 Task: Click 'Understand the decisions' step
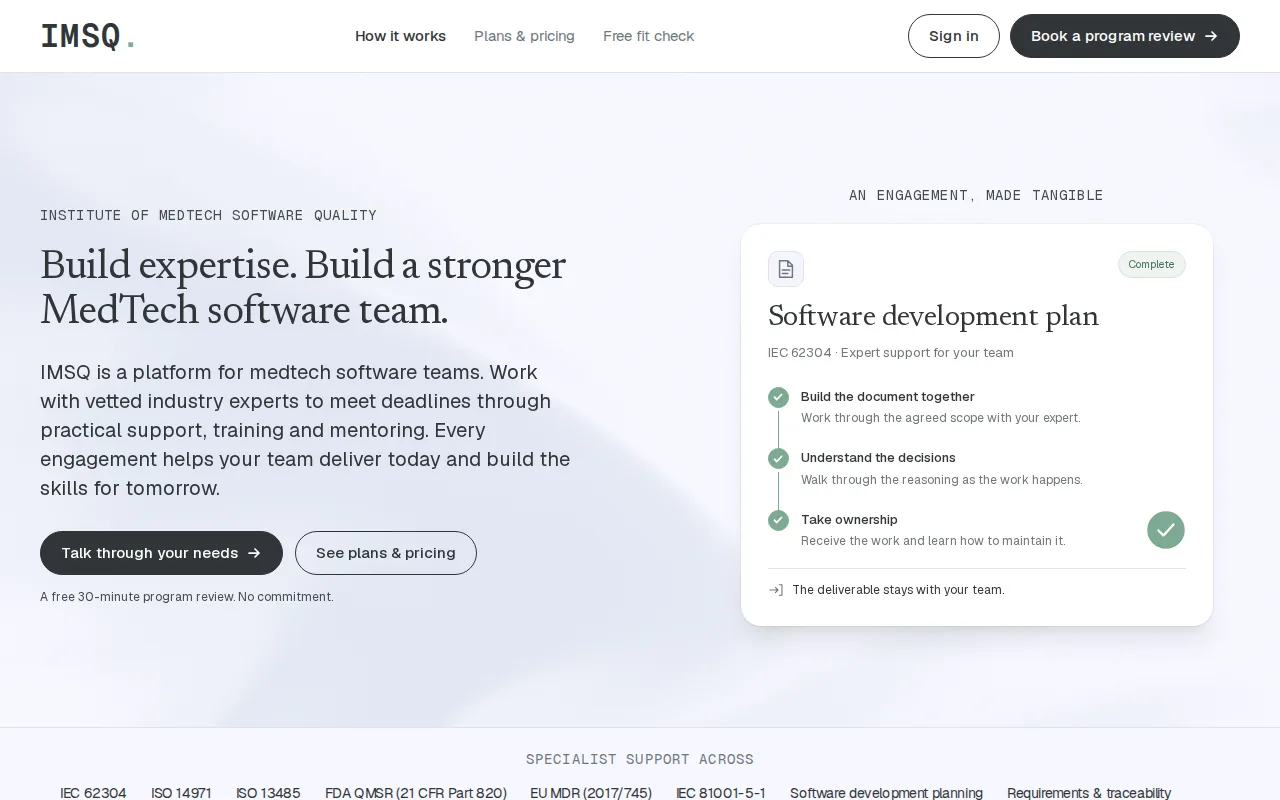tap(878, 458)
